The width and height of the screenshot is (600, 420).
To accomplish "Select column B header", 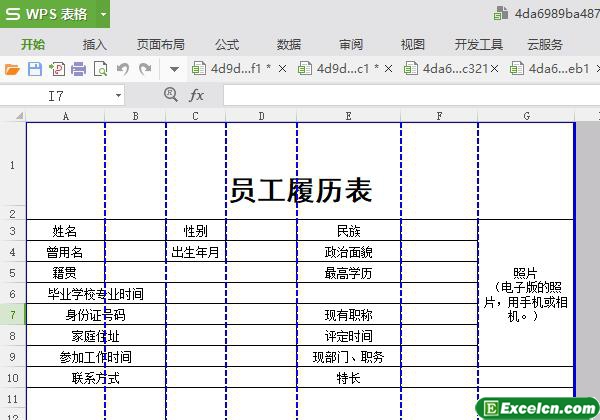I will (135, 116).
